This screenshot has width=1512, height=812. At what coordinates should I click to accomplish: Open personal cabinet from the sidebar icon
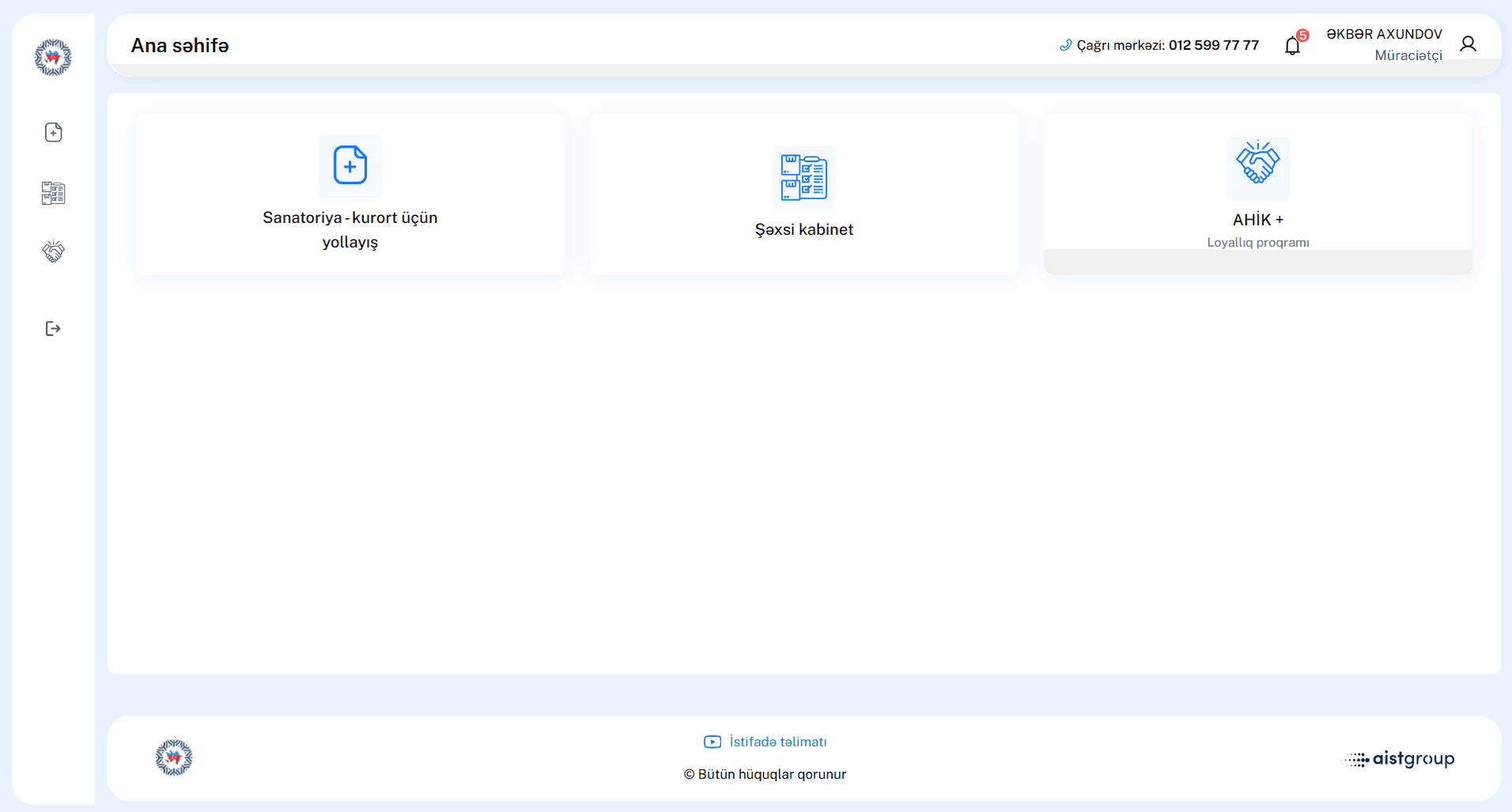pyautogui.click(x=53, y=193)
